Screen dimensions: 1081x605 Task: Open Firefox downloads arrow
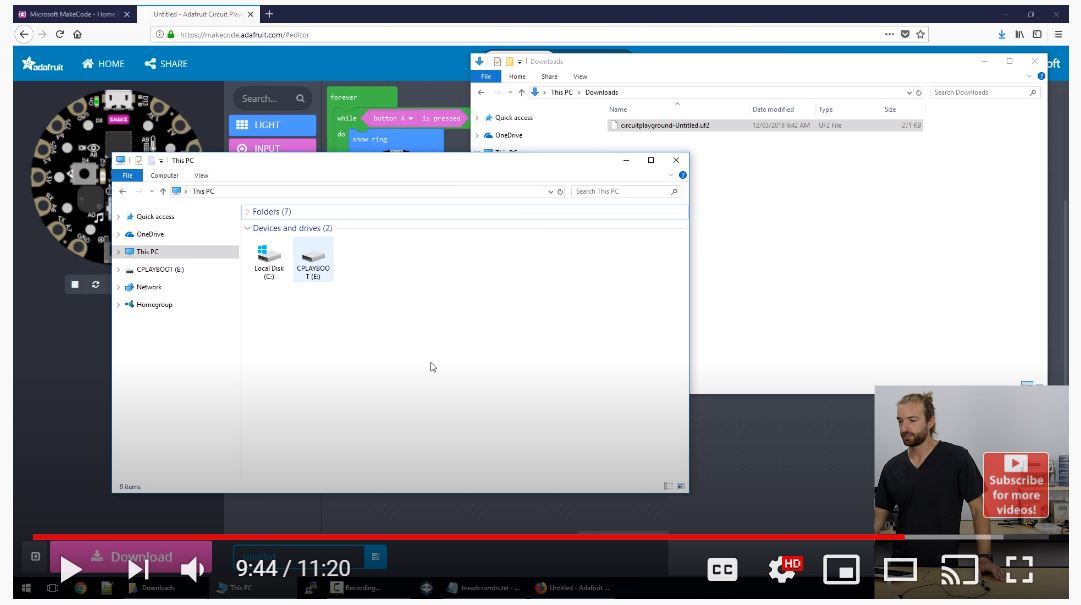[x=1002, y=34]
